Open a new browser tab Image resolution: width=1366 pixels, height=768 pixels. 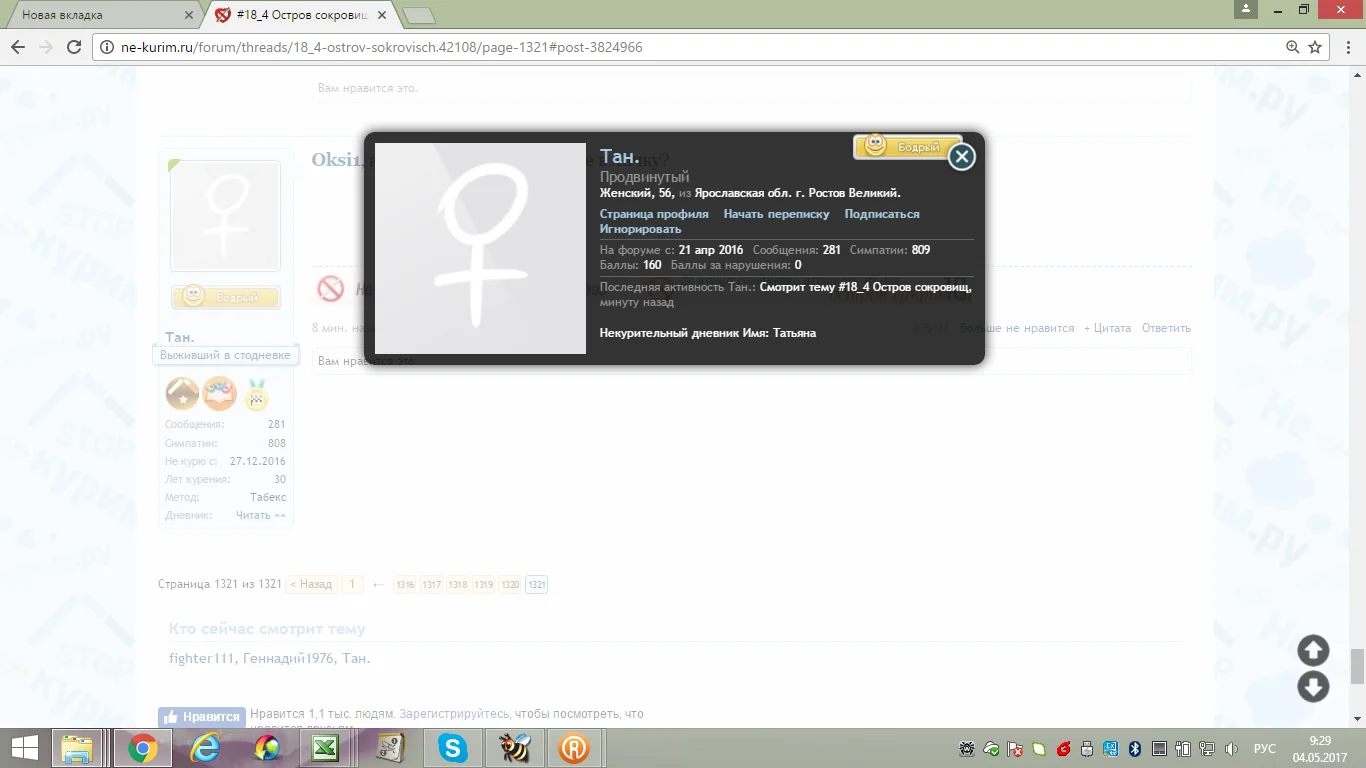pyautogui.click(x=418, y=15)
